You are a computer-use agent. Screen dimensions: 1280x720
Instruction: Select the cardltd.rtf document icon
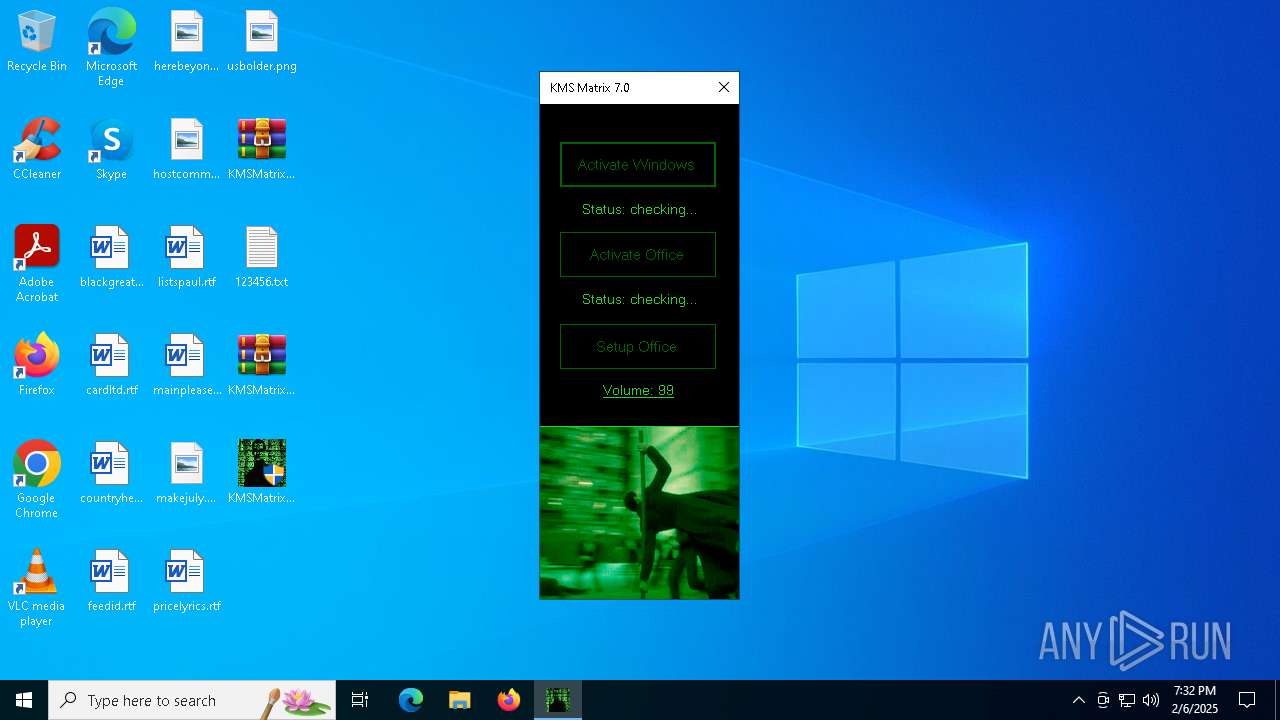click(x=111, y=366)
